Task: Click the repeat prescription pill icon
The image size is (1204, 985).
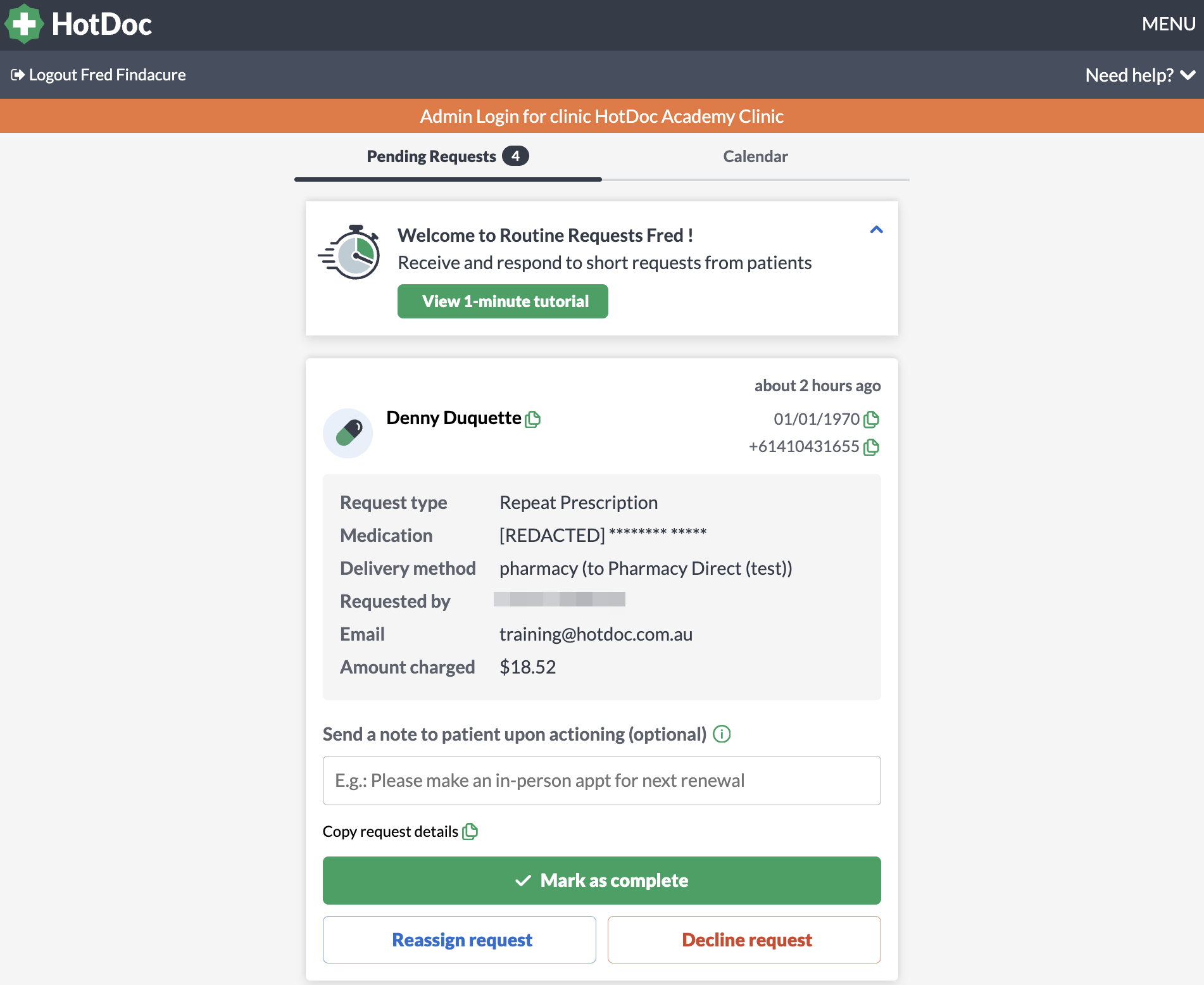Action: [x=348, y=433]
